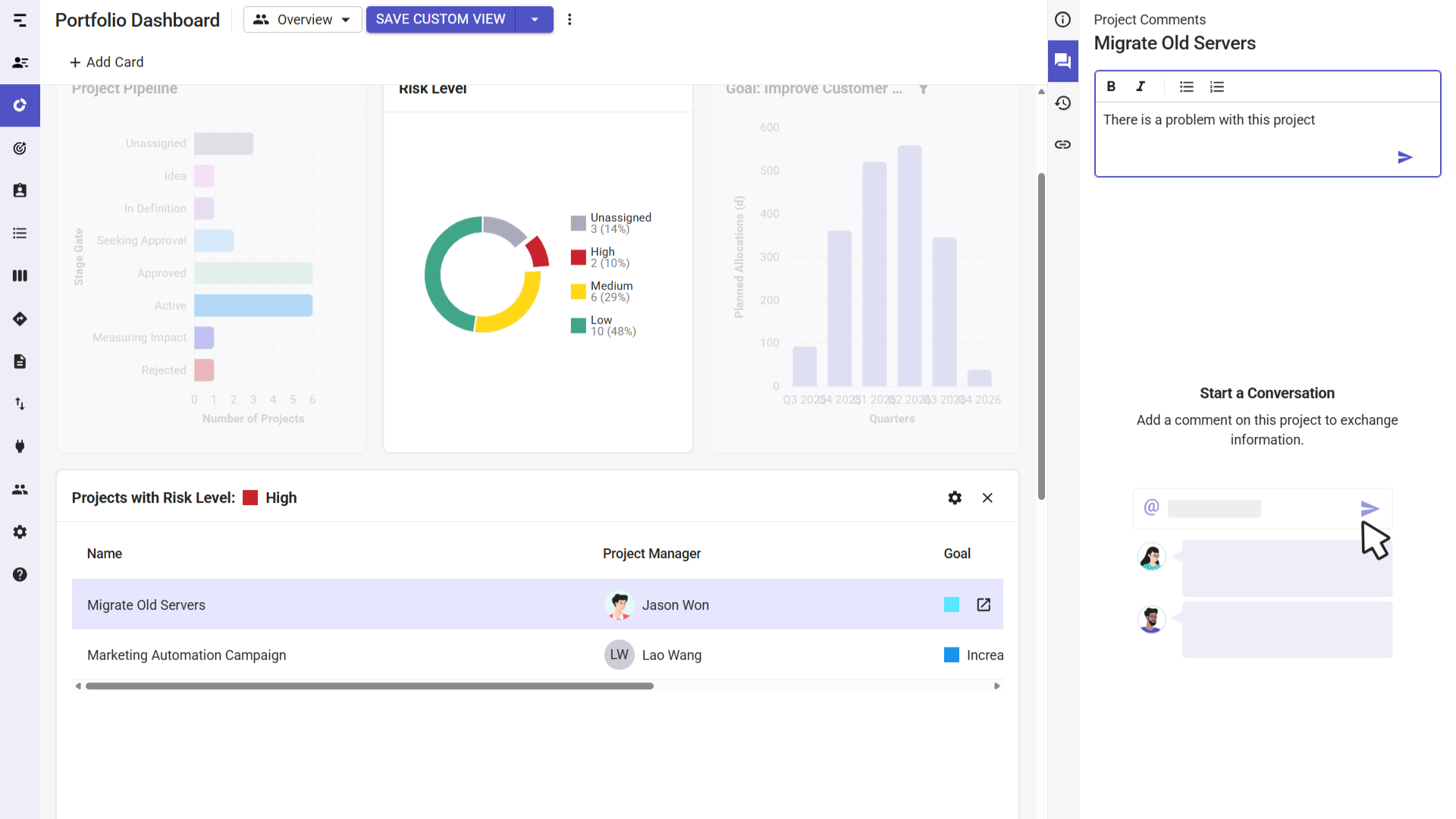Click Lao Wang project manager cell
This screenshot has height=819, width=1456.
(653, 654)
